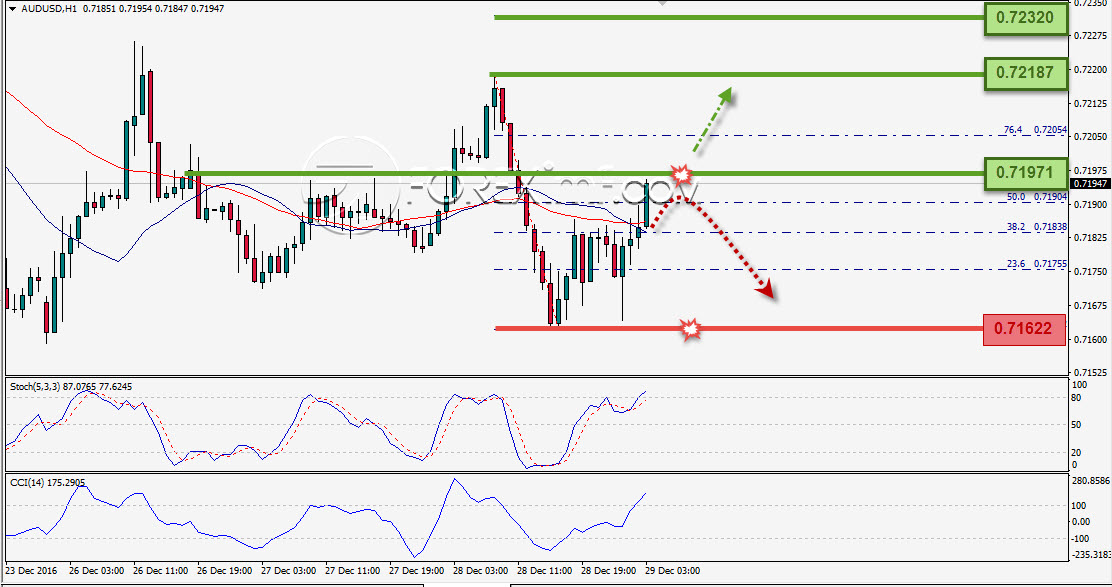Click the 27 Dec 03:00 time label
This screenshot has height=587, width=1112.
click(x=288, y=571)
